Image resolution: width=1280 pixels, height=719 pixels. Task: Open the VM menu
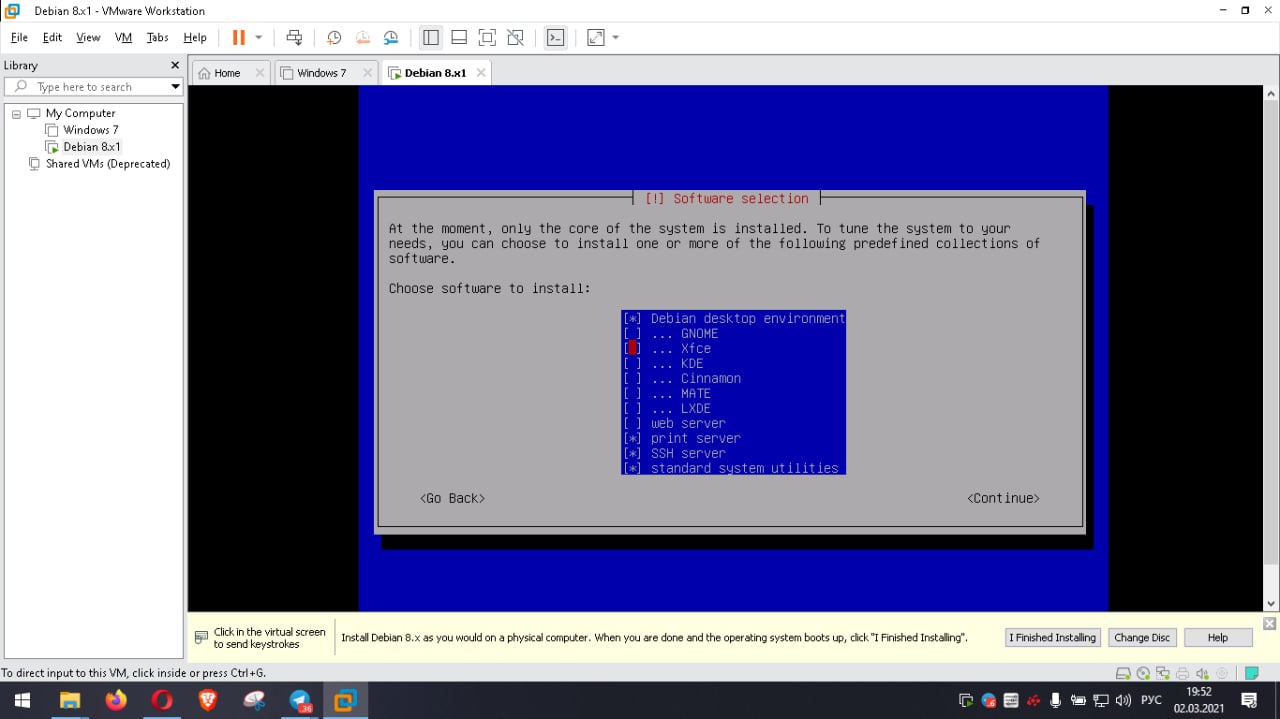(123, 37)
